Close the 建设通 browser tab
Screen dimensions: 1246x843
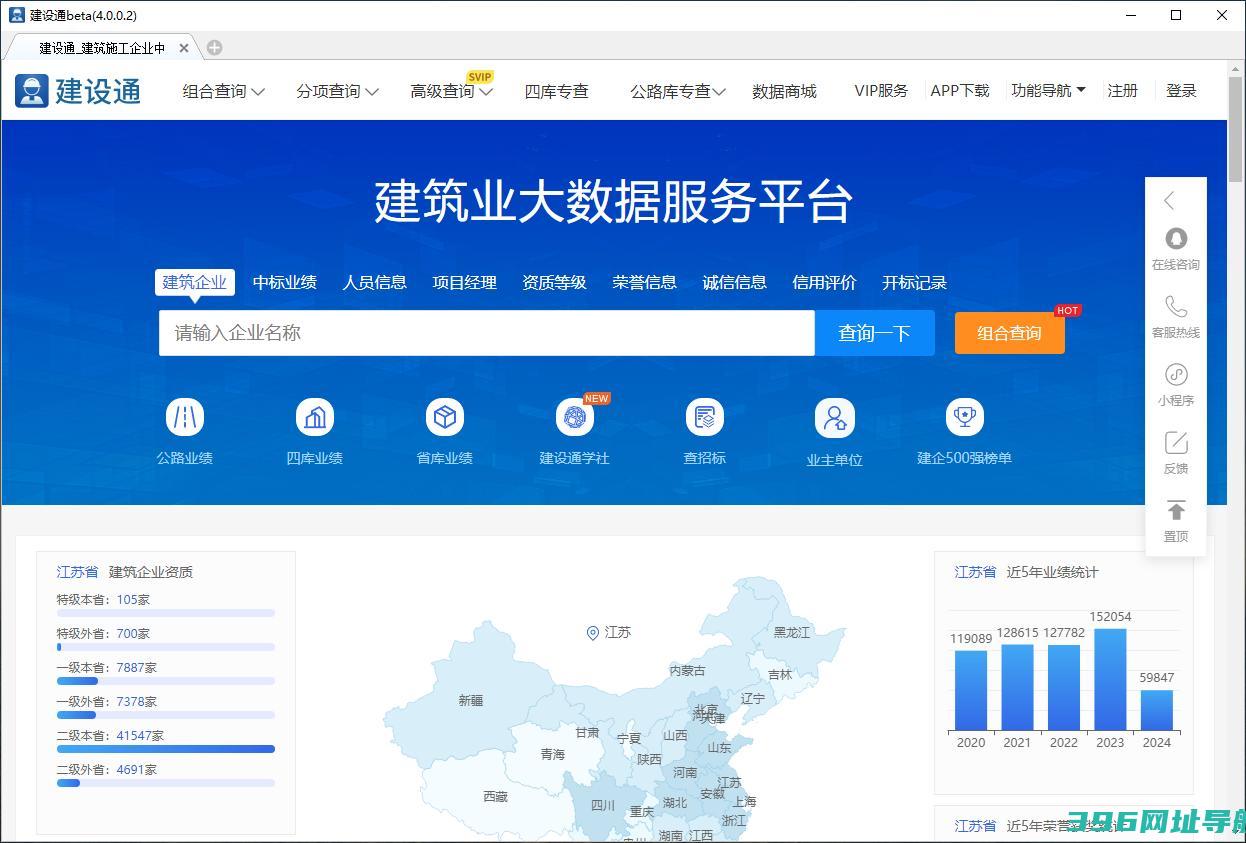point(184,47)
